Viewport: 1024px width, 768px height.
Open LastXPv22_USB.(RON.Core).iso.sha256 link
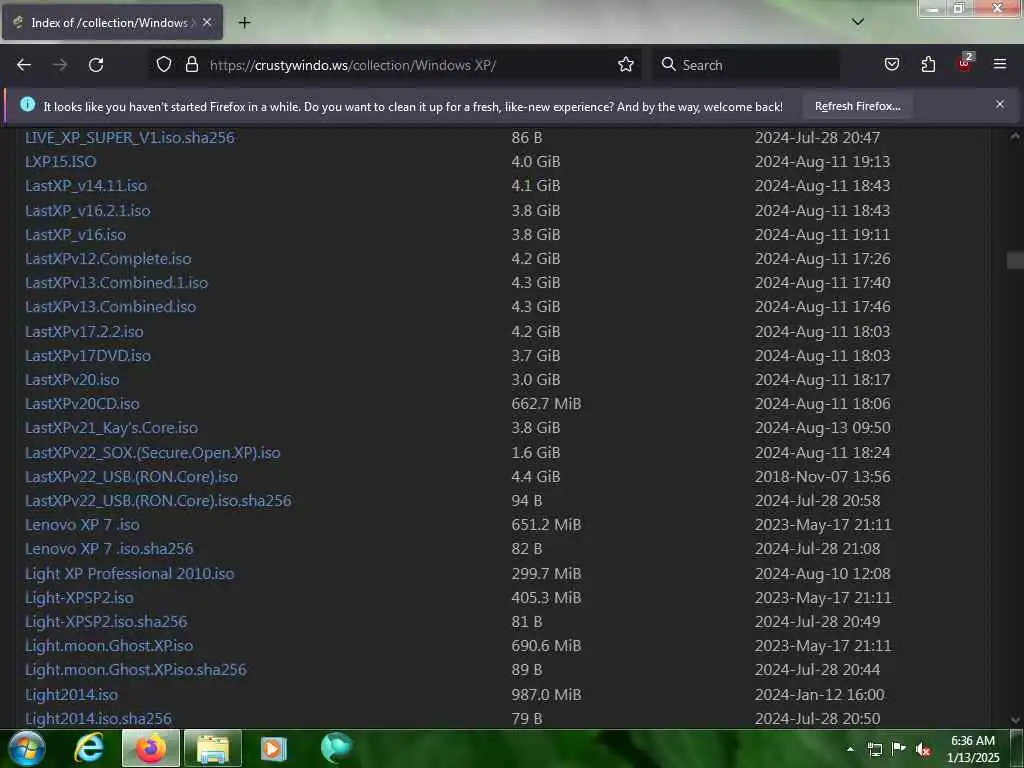point(158,500)
